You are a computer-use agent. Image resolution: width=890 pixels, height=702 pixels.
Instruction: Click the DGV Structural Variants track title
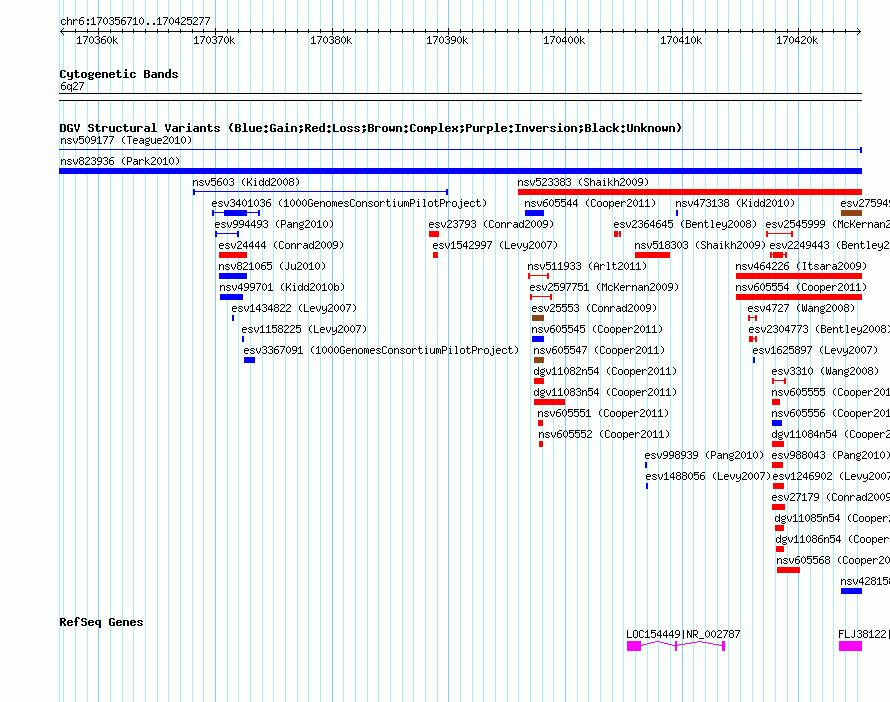tap(371, 128)
